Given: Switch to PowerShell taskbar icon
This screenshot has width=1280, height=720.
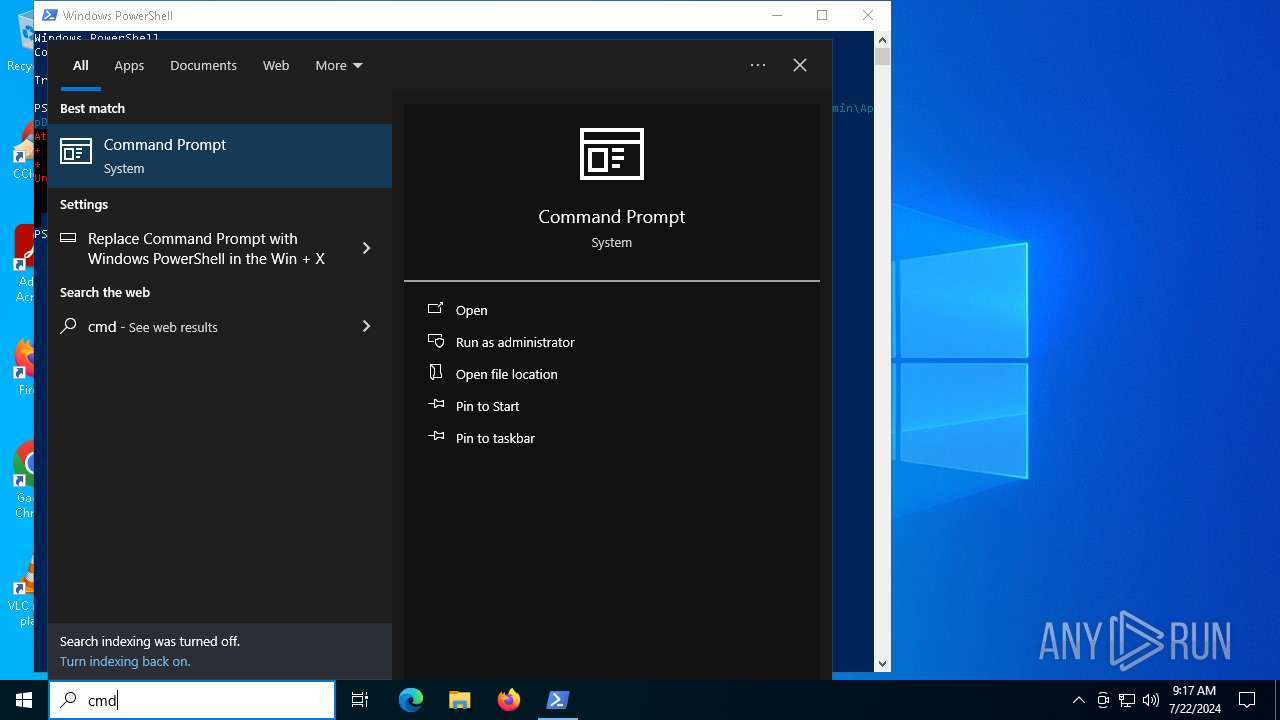Looking at the screenshot, I should point(558,700).
